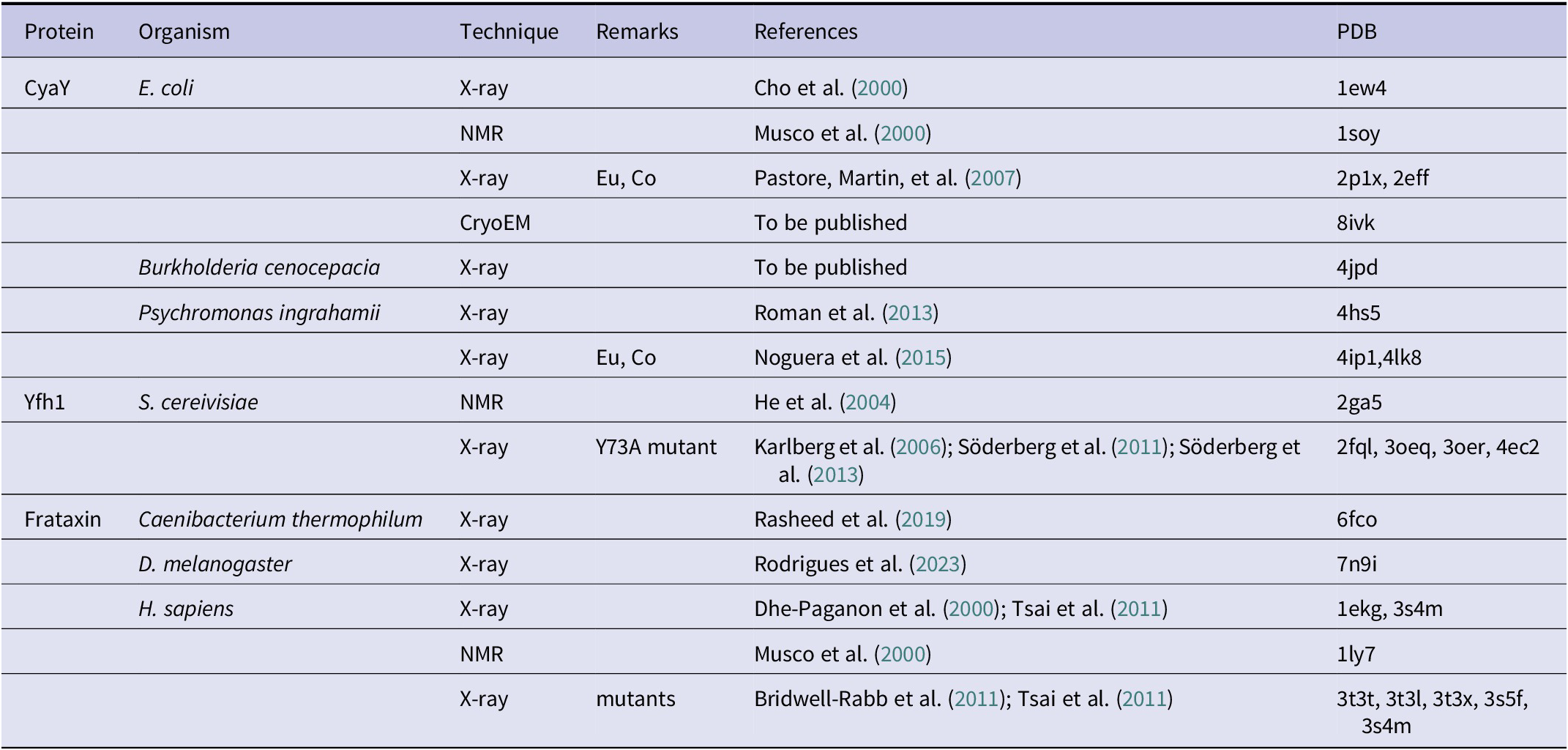This screenshot has width=1568, height=750.
Task: Open the He et al. 2004 reference link
Action: click(867, 402)
